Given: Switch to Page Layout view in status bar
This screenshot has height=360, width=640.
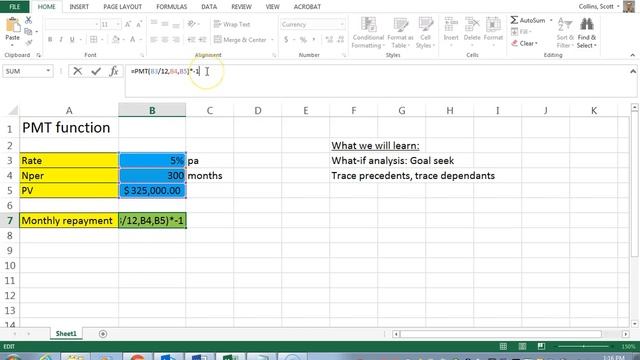Looking at the screenshot, I should 522,346.
